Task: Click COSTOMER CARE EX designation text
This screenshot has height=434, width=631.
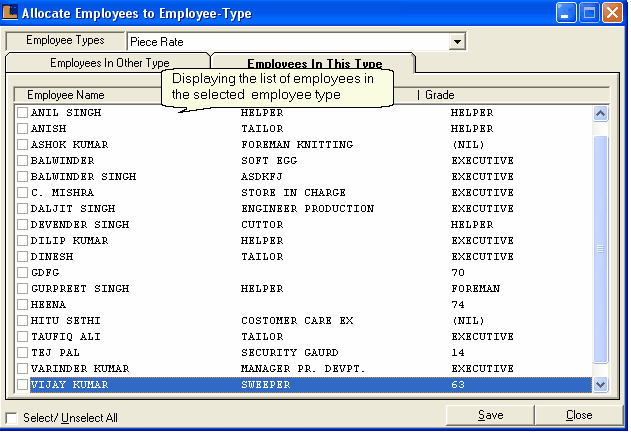Action: pos(297,320)
